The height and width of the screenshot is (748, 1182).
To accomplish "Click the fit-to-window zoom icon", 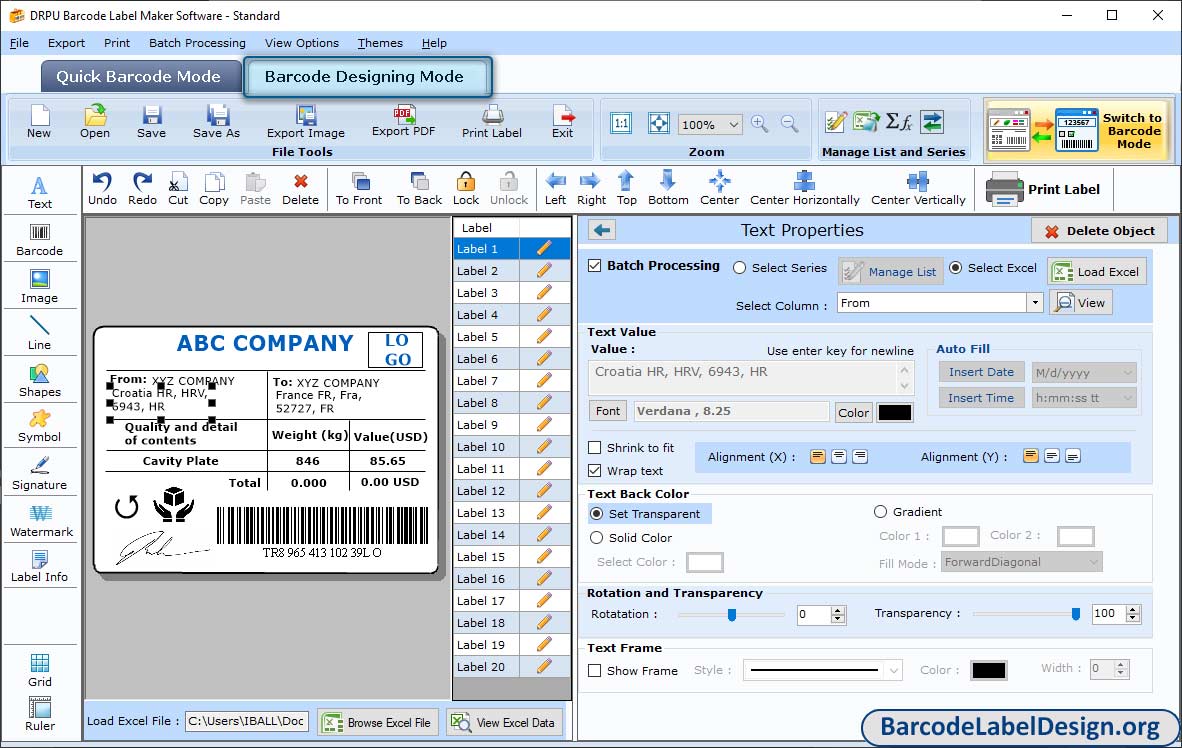I will tap(659, 124).
